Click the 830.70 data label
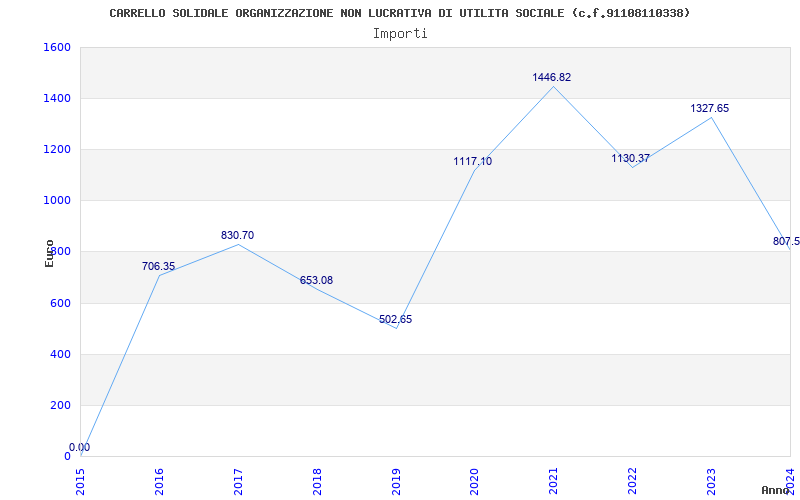Viewport: 800px width, 500px height. [x=237, y=235]
